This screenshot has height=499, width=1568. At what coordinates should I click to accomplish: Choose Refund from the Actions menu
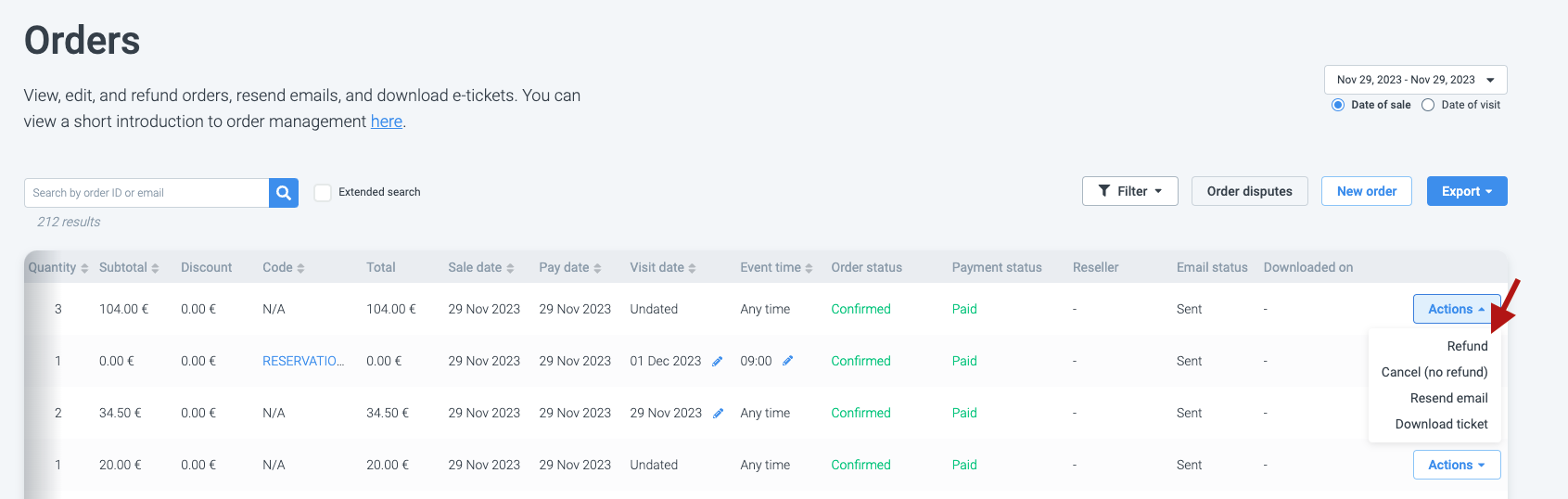(x=1467, y=346)
